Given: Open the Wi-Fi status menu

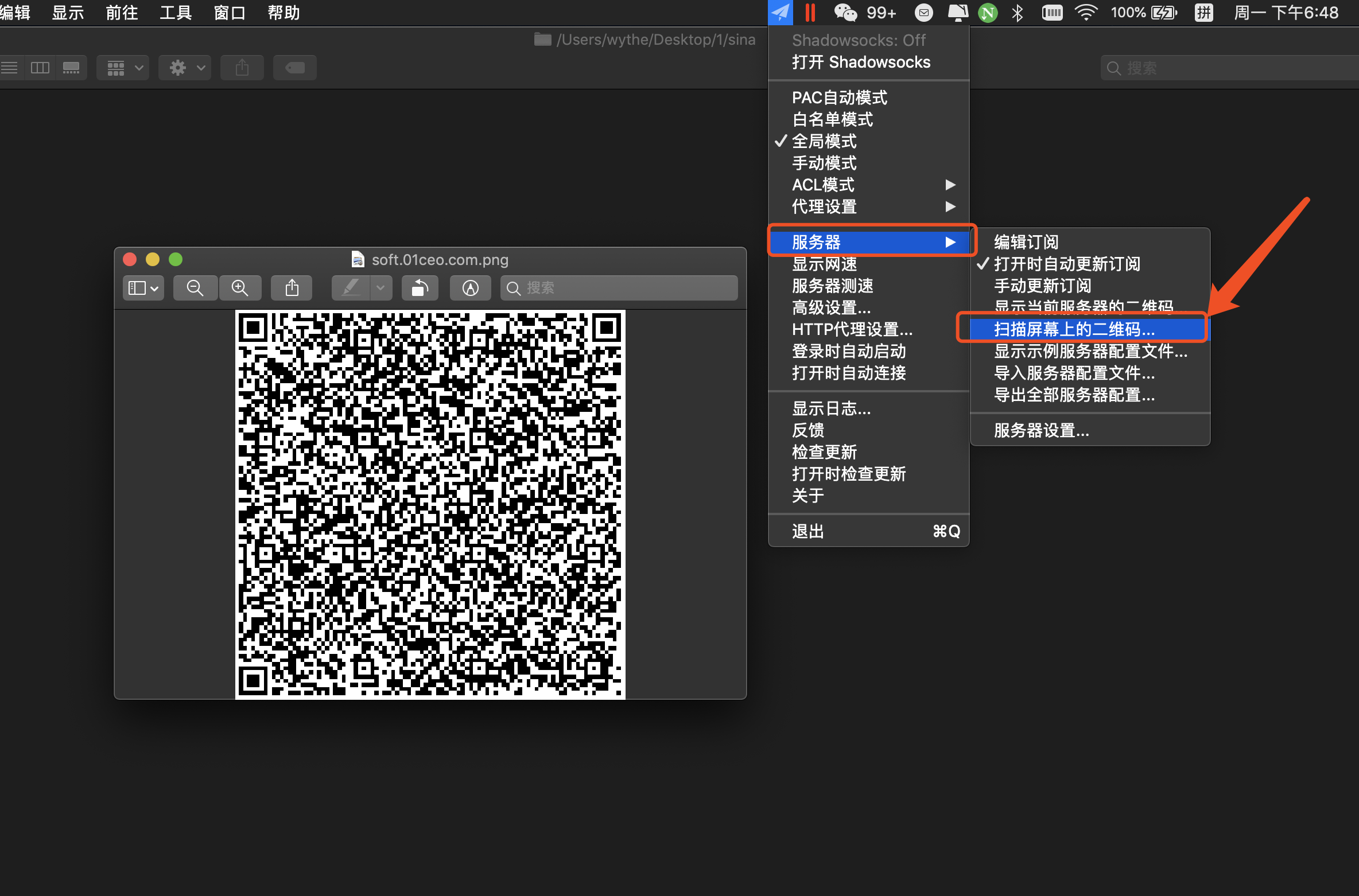Looking at the screenshot, I should pos(1086,12).
